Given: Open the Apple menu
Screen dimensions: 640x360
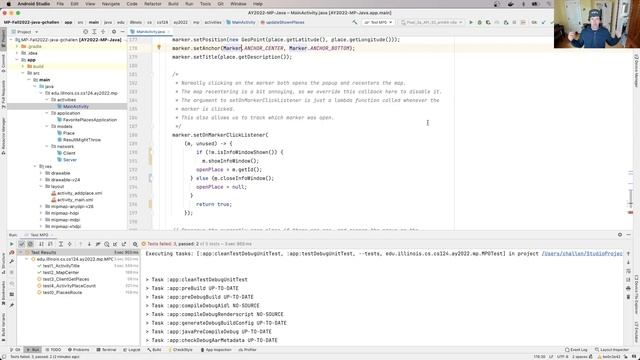Looking at the screenshot, I should coord(8,4).
